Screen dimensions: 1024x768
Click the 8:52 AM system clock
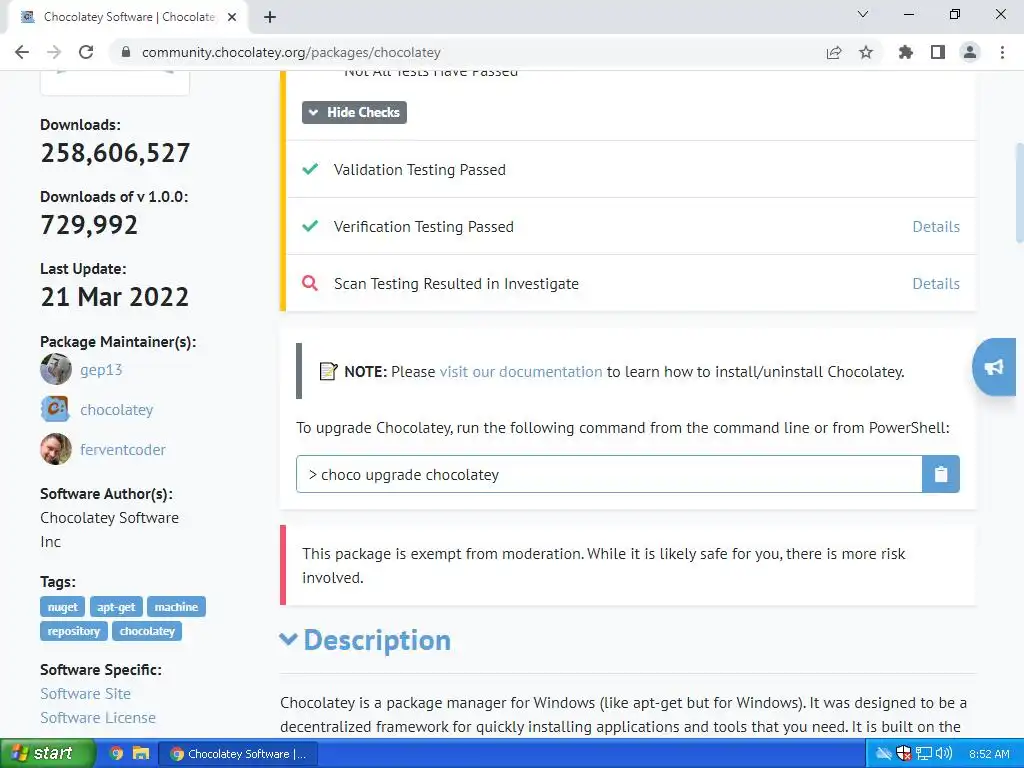pos(989,754)
